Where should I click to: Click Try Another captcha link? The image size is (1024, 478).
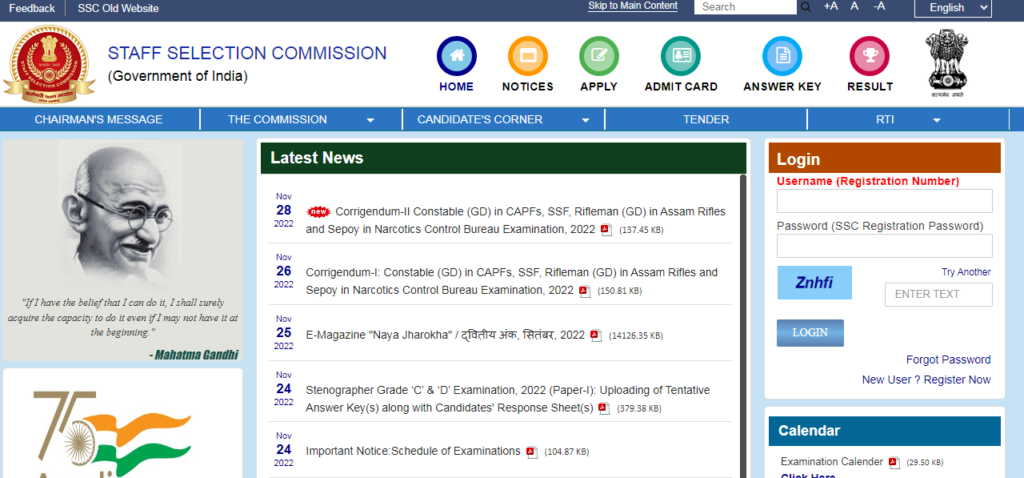coord(966,272)
